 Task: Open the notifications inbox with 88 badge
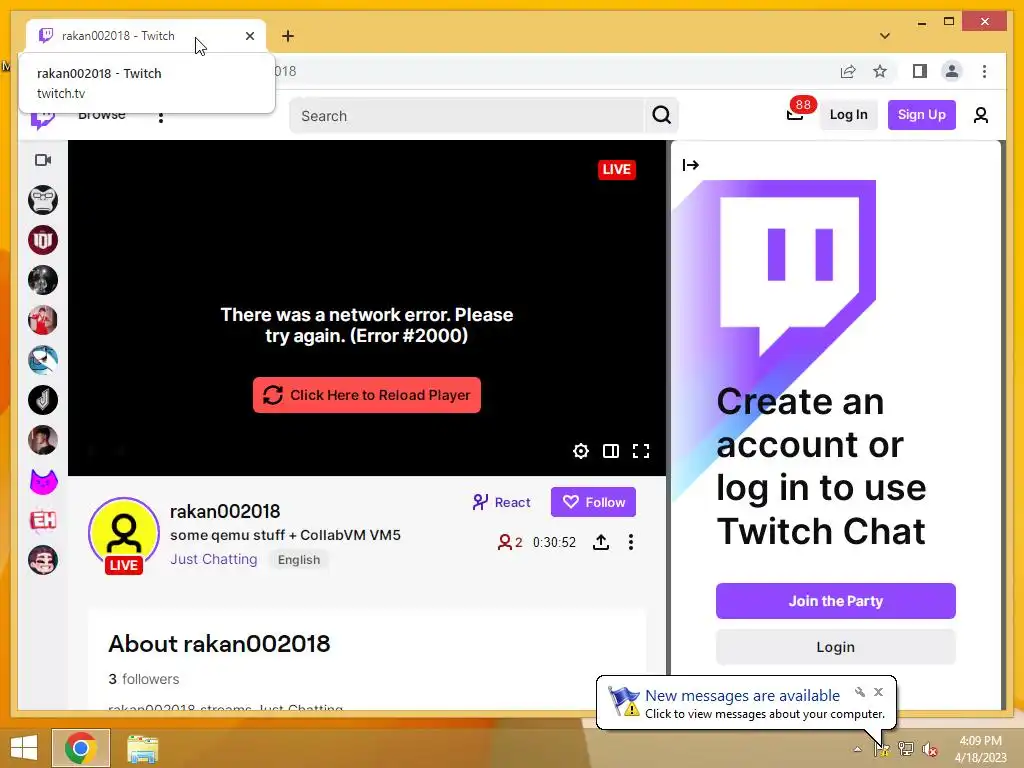click(795, 114)
